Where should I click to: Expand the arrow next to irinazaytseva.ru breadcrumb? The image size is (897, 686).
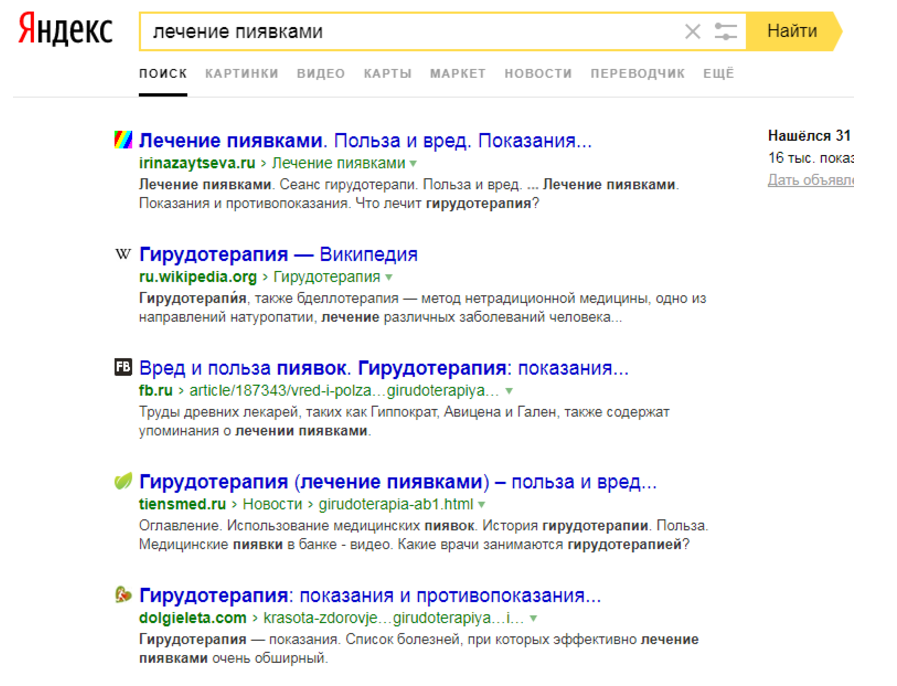click(x=413, y=164)
